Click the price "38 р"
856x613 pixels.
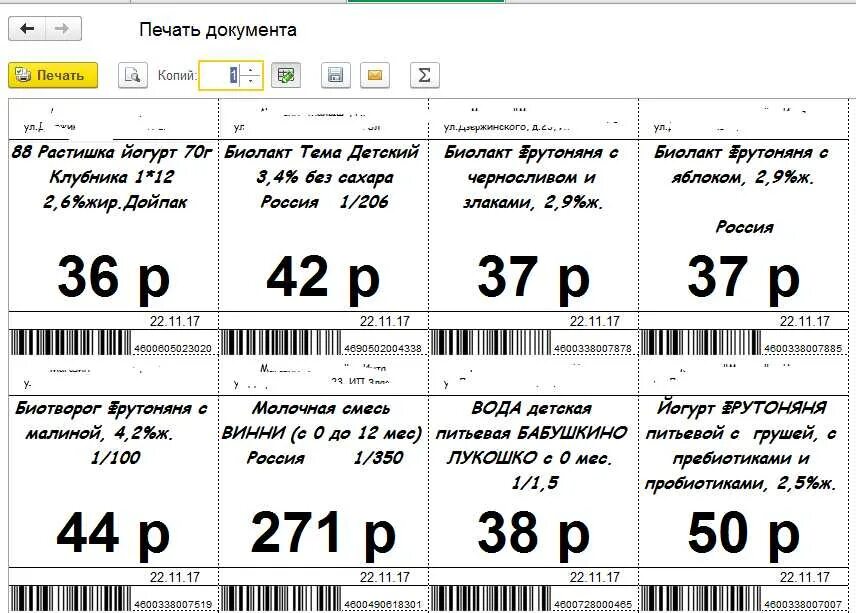click(x=533, y=533)
